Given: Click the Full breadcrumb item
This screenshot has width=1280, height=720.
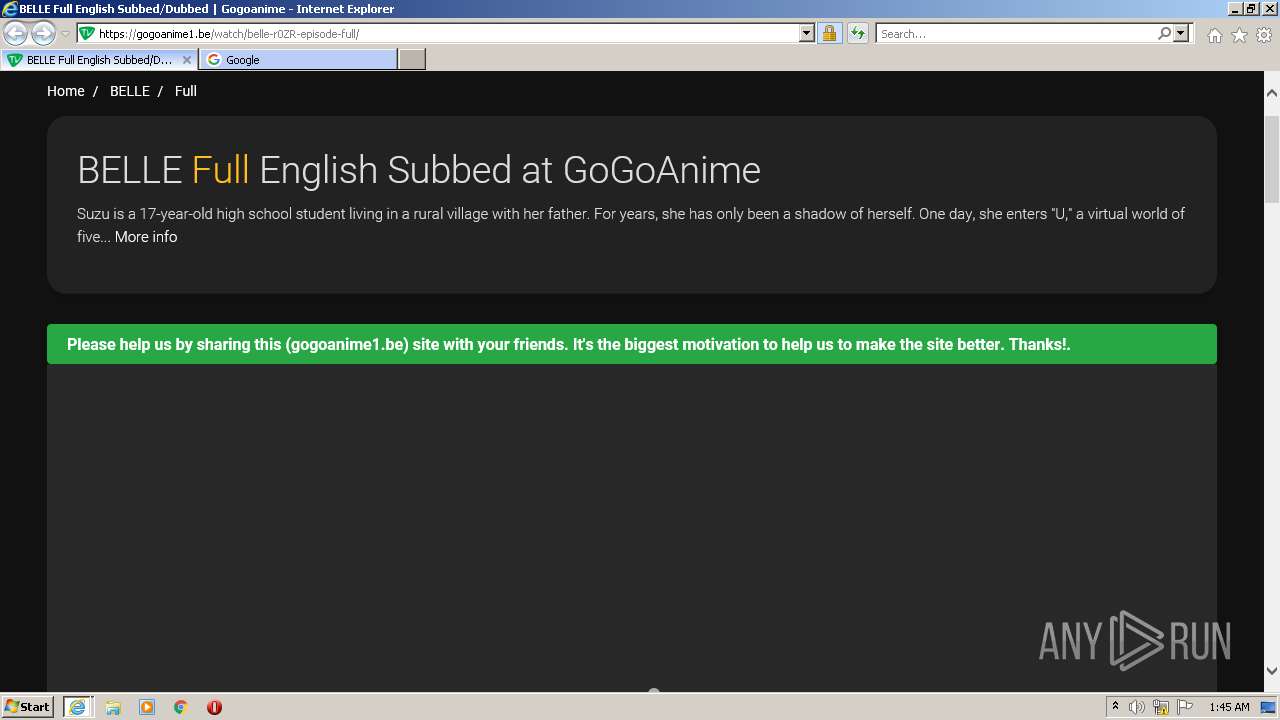Looking at the screenshot, I should click(186, 91).
